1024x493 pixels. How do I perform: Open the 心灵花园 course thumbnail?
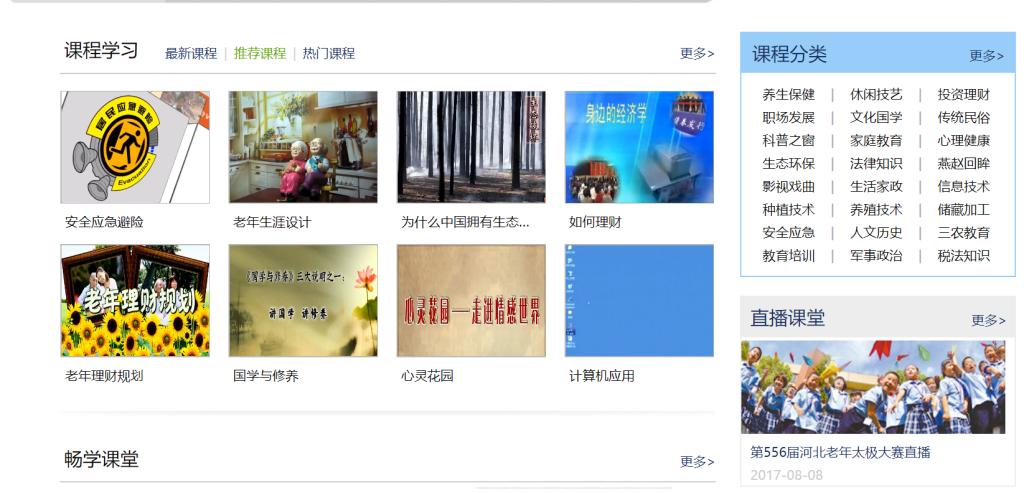pyautogui.click(x=471, y=301)
